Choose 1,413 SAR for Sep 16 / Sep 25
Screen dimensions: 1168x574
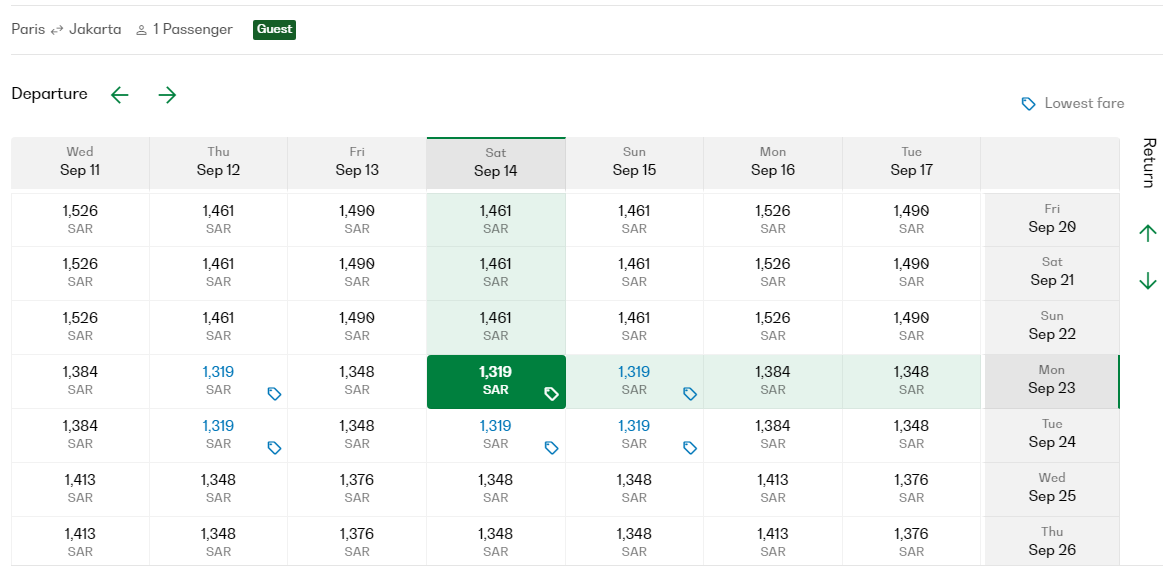[773, 489]
